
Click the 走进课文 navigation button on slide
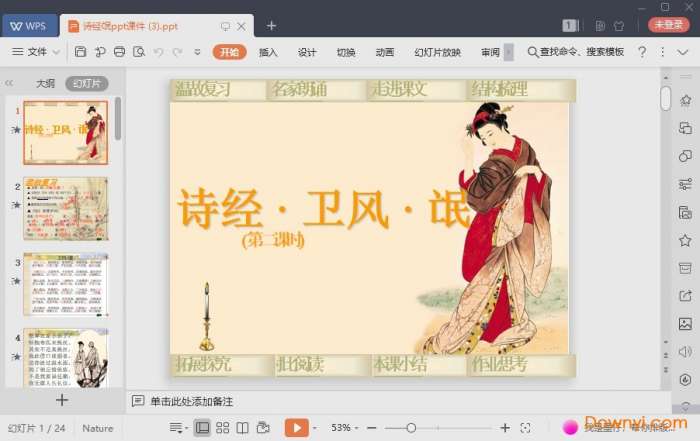(399, 89)
